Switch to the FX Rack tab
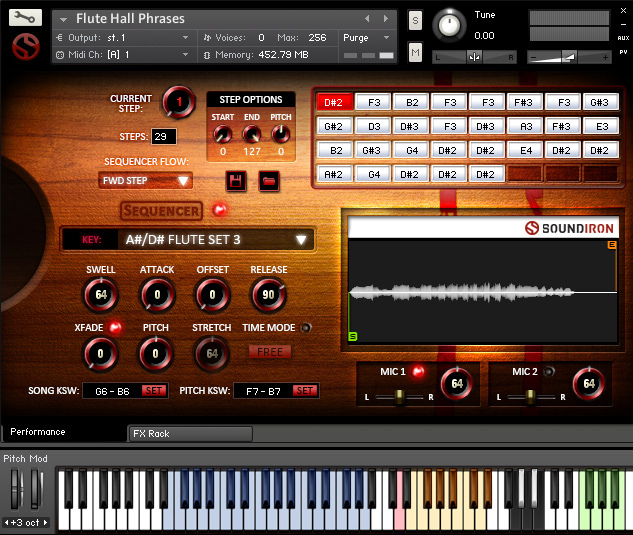Viewport: 633px width, 535px height. pos(191,434)
